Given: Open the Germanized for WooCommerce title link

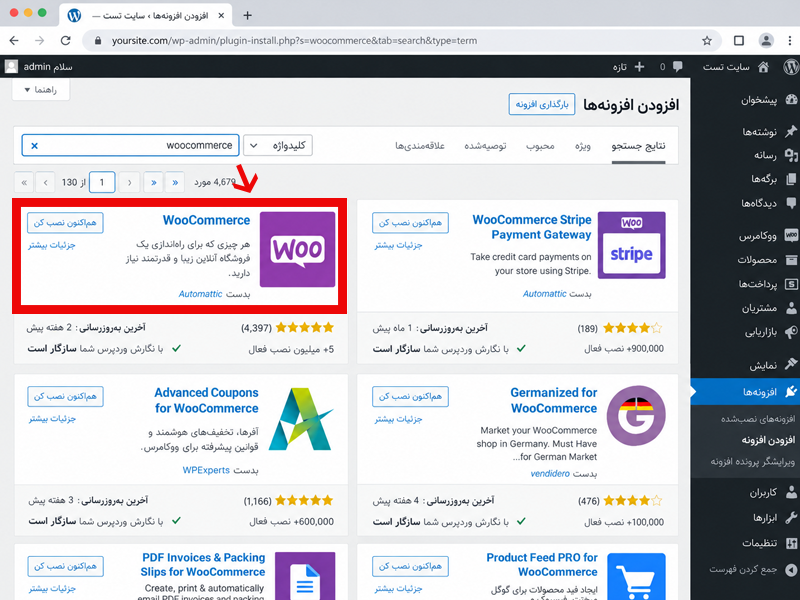Looking at the screenshot, I should click(x=554, y=401).
